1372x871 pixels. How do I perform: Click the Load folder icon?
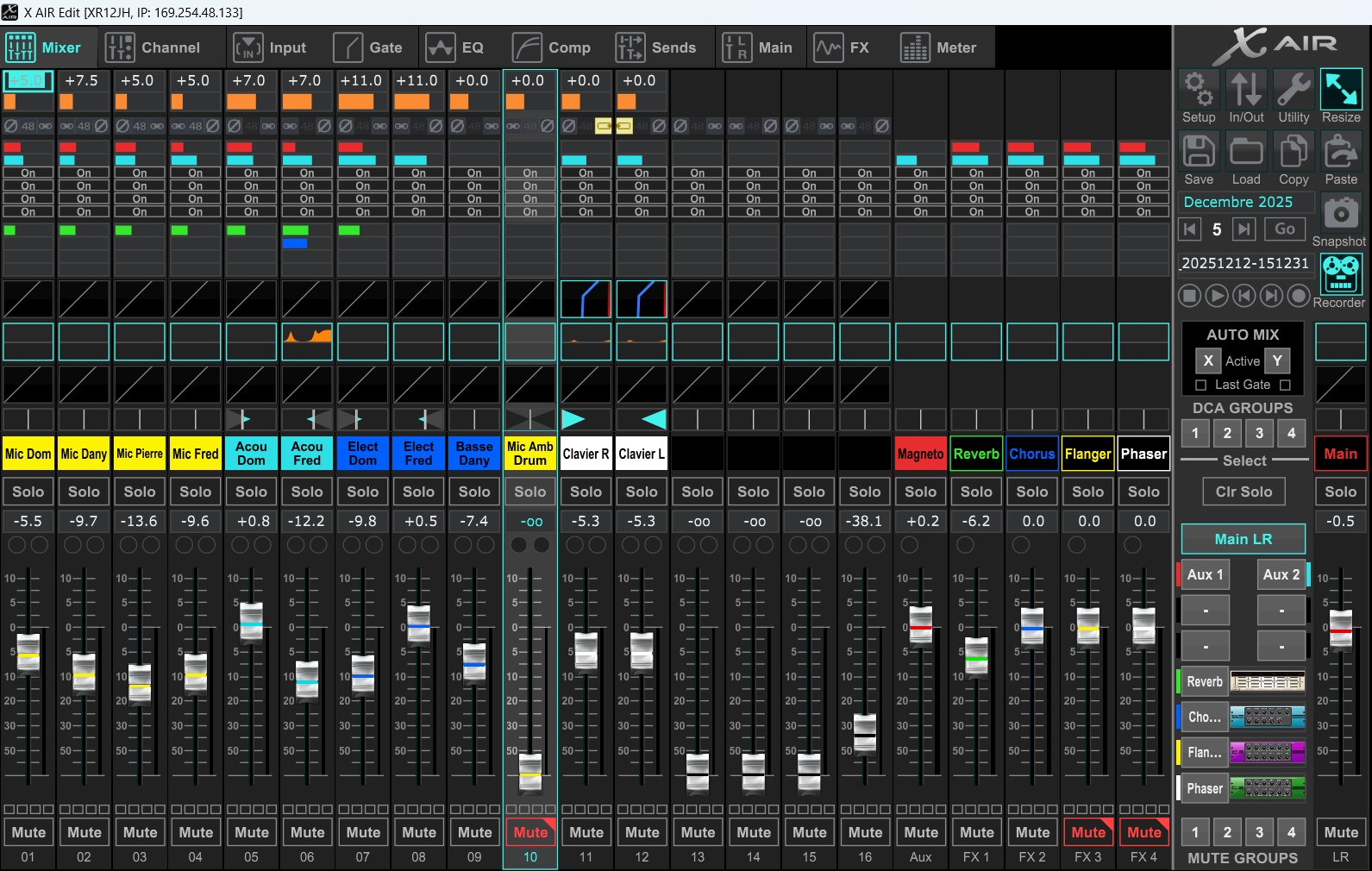point(1245,152)
